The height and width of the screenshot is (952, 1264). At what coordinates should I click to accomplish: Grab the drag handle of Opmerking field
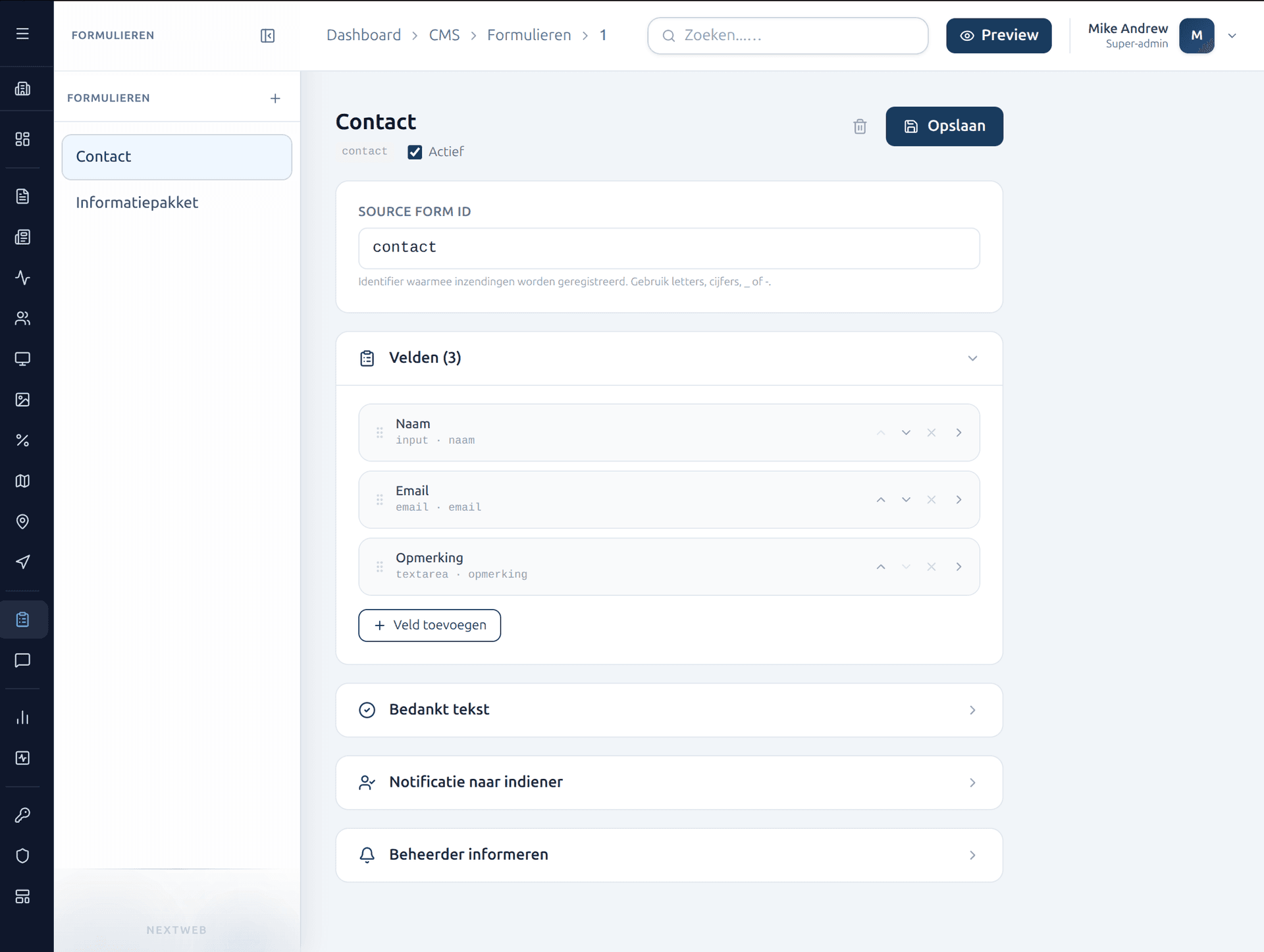[x=380, y=567]
